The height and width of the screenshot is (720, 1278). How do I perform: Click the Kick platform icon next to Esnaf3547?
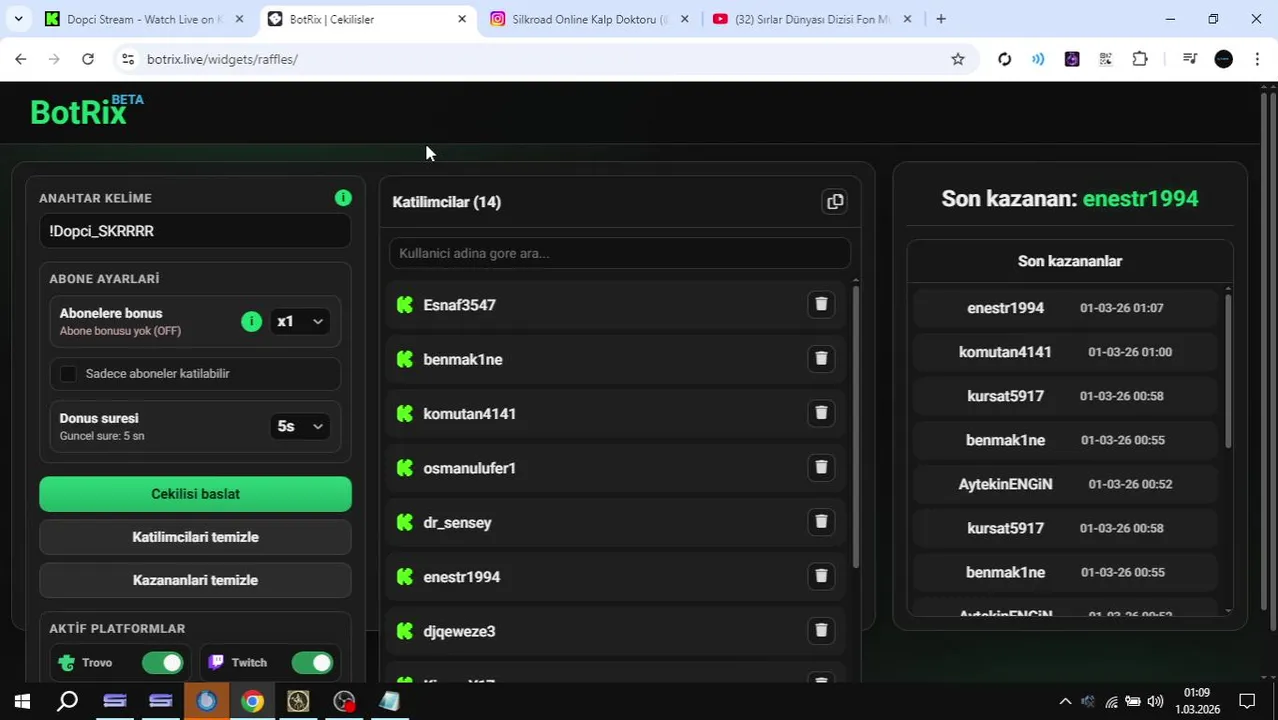[405, 305]
